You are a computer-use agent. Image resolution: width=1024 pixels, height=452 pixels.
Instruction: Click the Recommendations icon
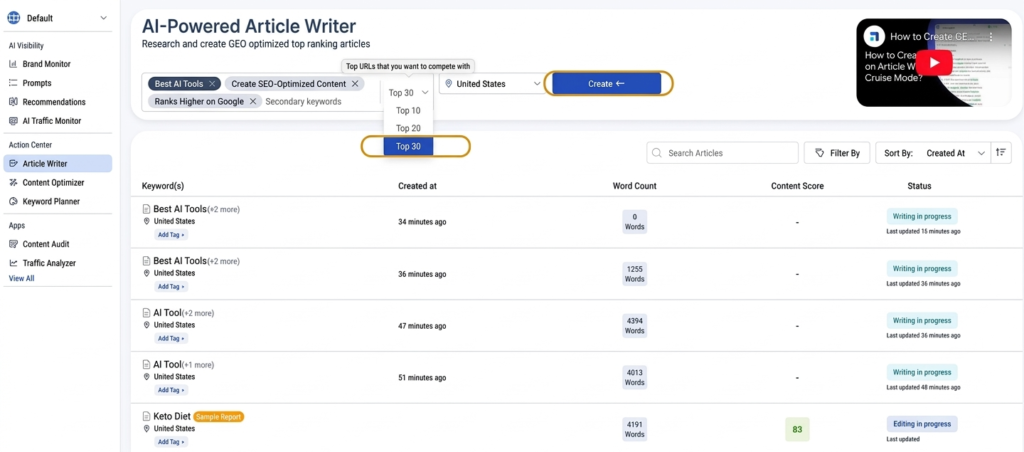click(x=13, y=102)
